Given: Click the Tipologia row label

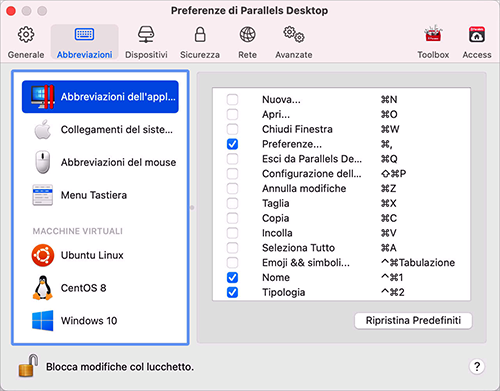Looking at the screenshot, I should pyautogui.click(x=283, y=292).
